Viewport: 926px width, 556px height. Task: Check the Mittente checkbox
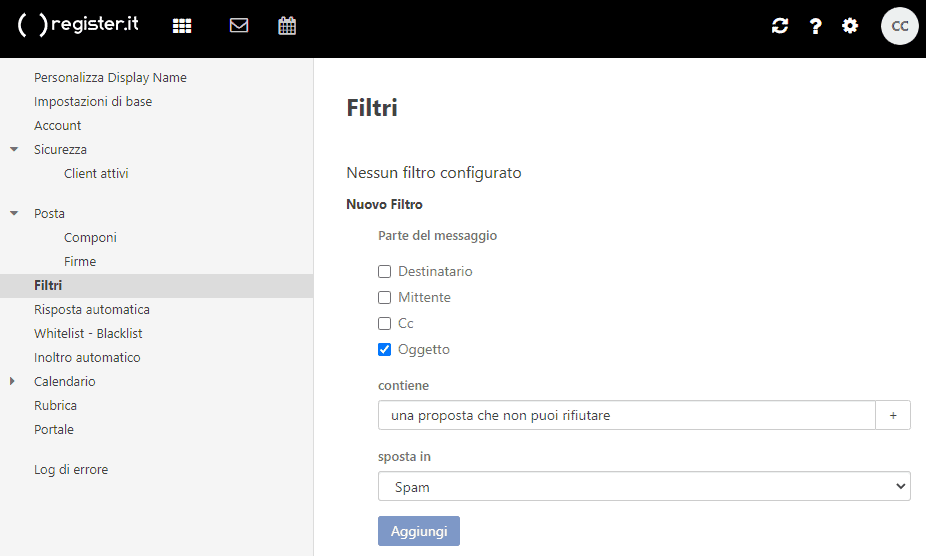coord(385,298)
